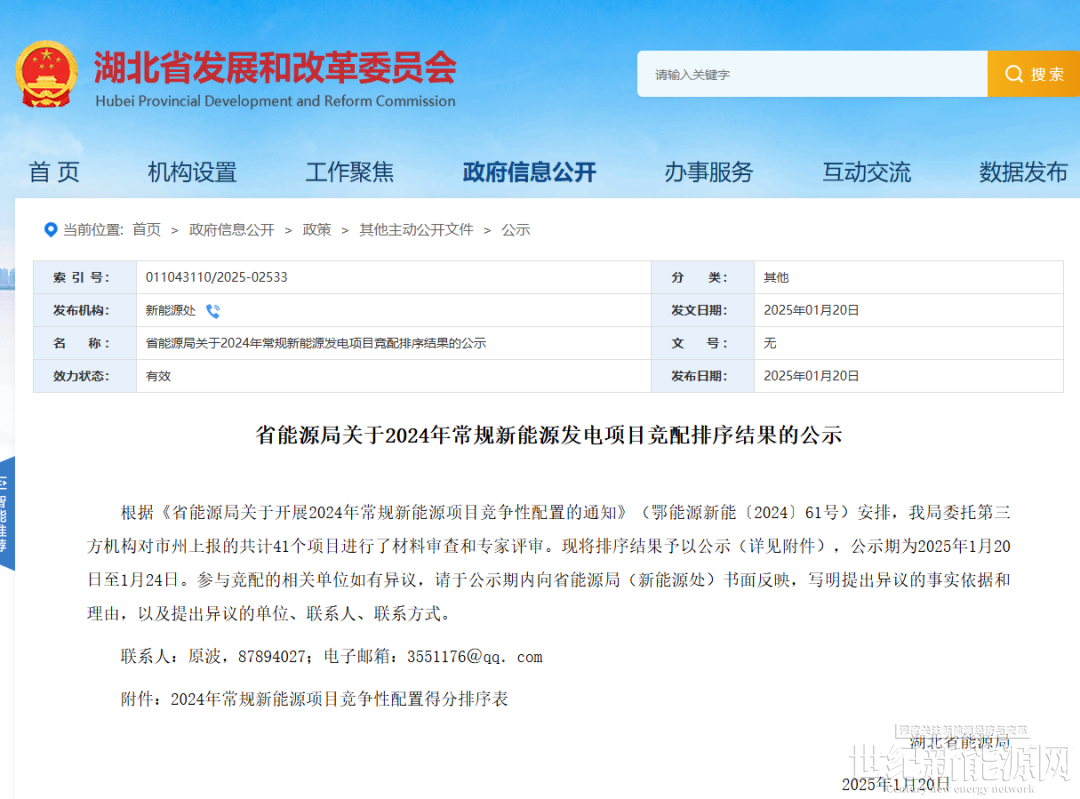Open the 其他主动公开文件 breadcrumb link
Viewport: 1080px width, 799px height.
click(416, 229)
